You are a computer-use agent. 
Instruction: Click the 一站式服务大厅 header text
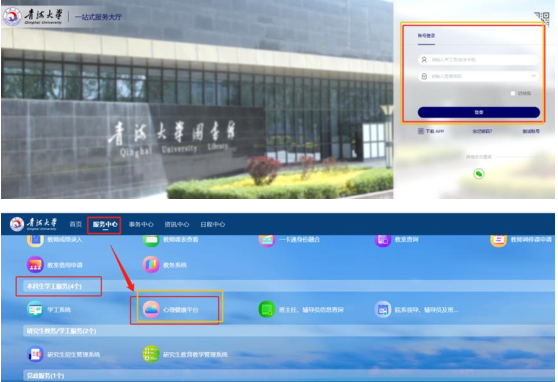click(x=98, y=17)
